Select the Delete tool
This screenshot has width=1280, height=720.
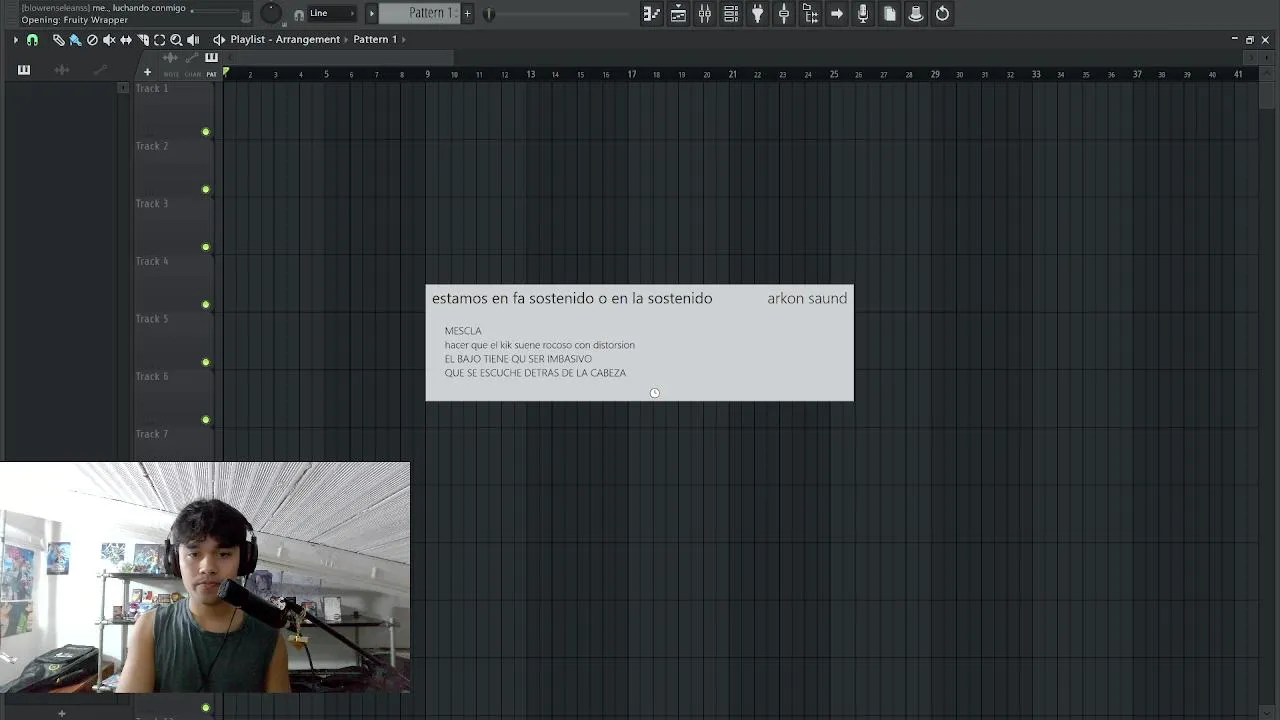(x=92, y=40)
